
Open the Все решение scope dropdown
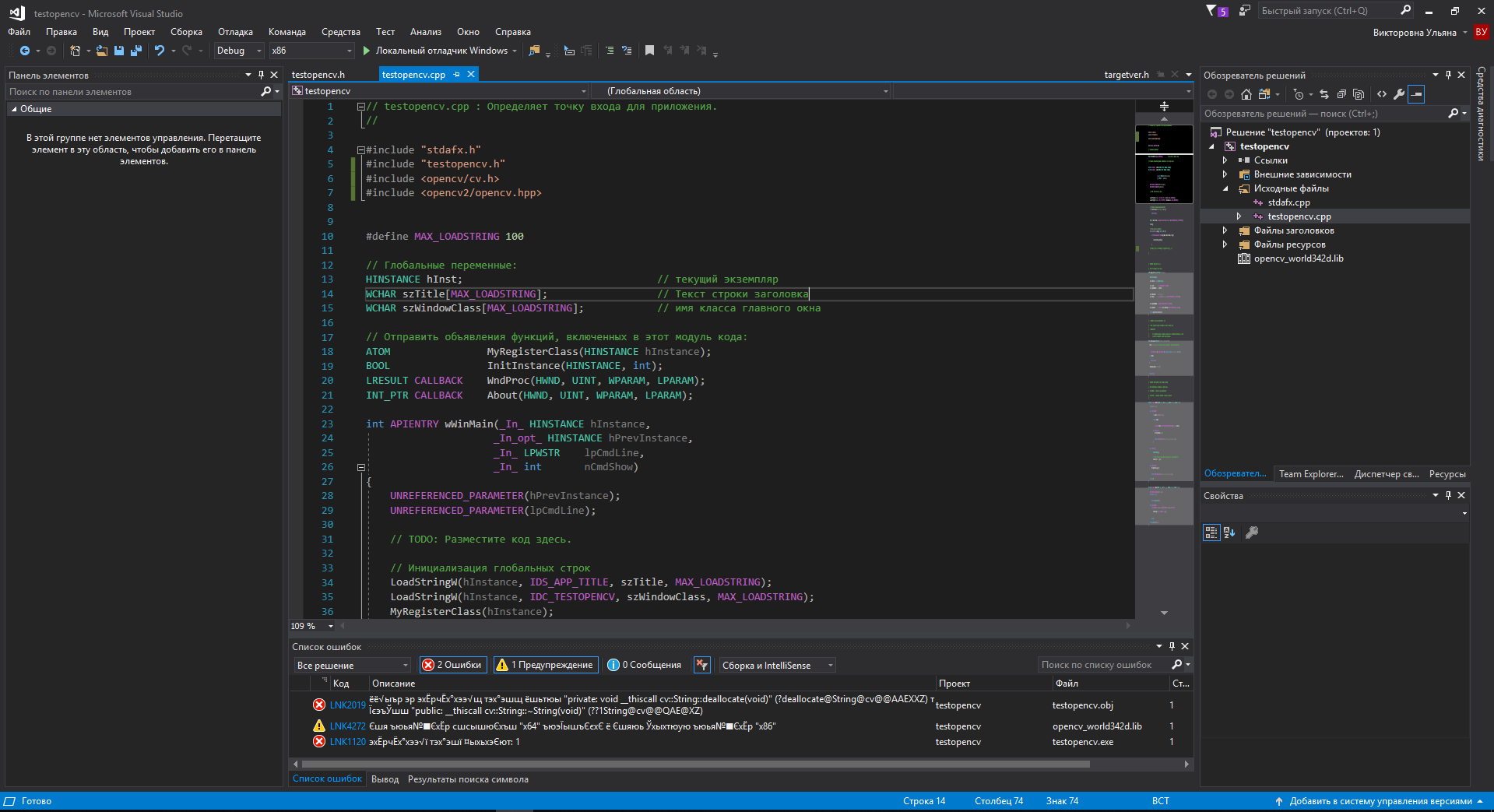click(x=352, y=665)
